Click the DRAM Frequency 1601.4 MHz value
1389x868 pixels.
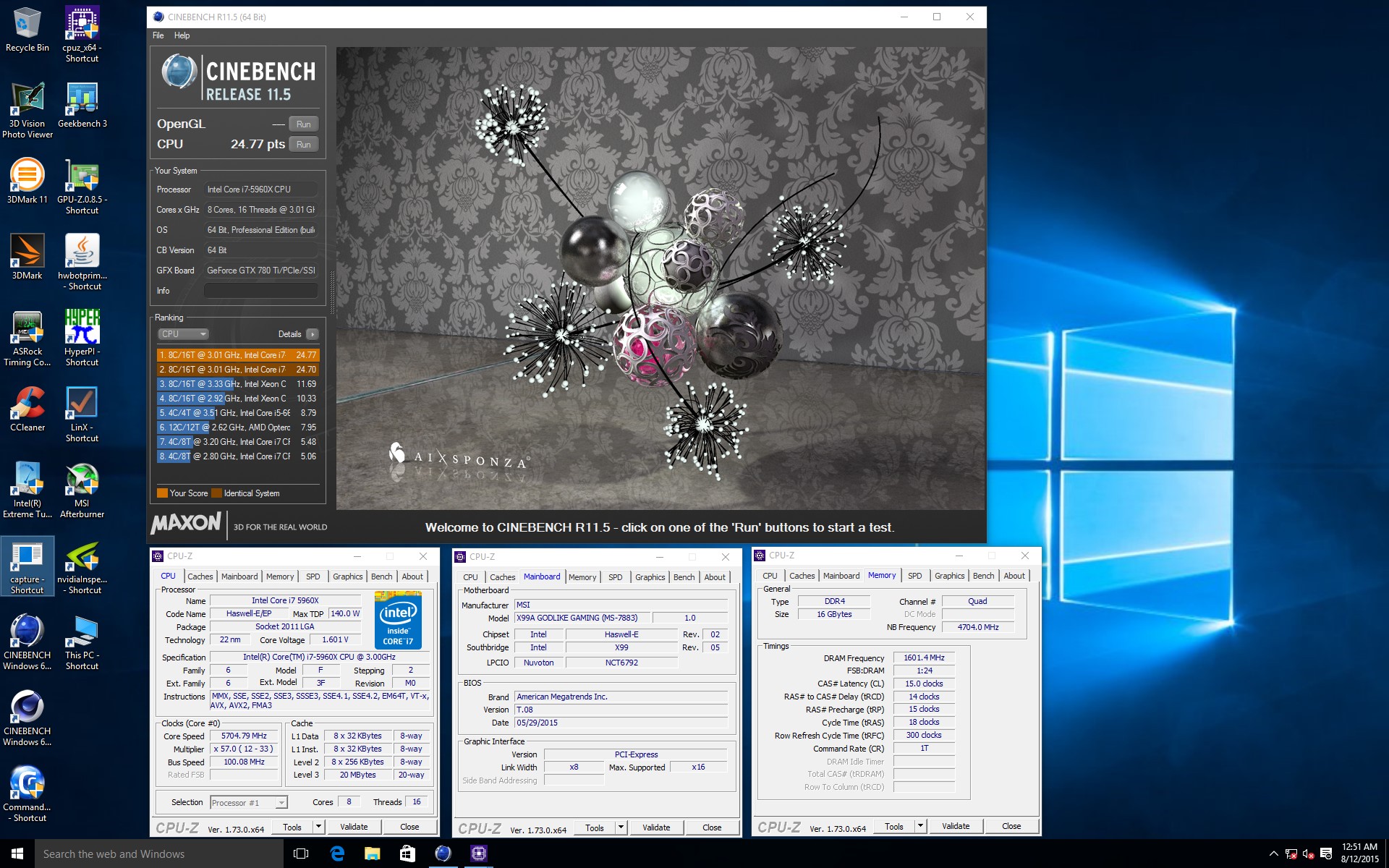pyautogui.click(x=924, y=658)
